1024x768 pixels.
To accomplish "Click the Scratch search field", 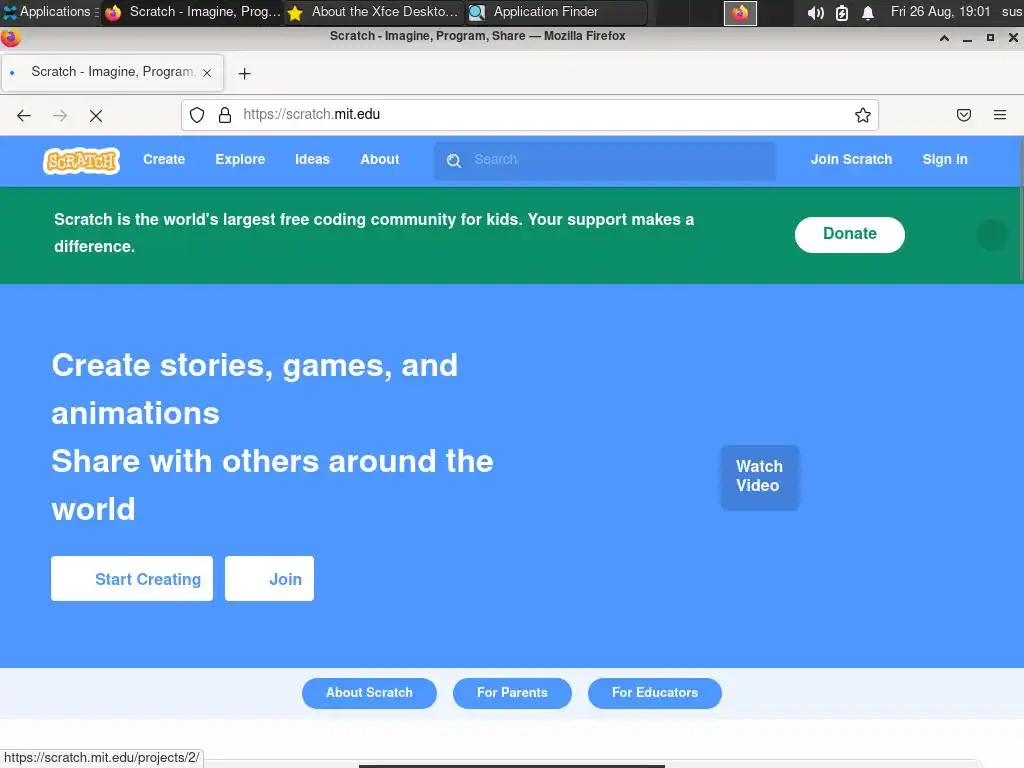I will [605, 161].
